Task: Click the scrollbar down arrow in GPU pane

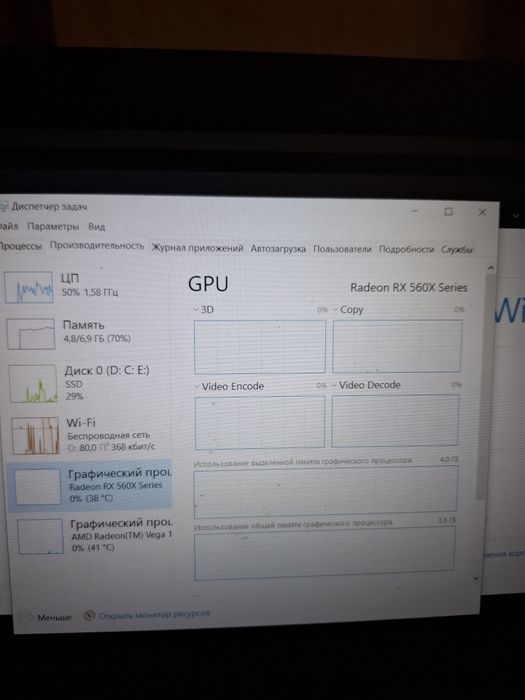Action: point(476,579)
